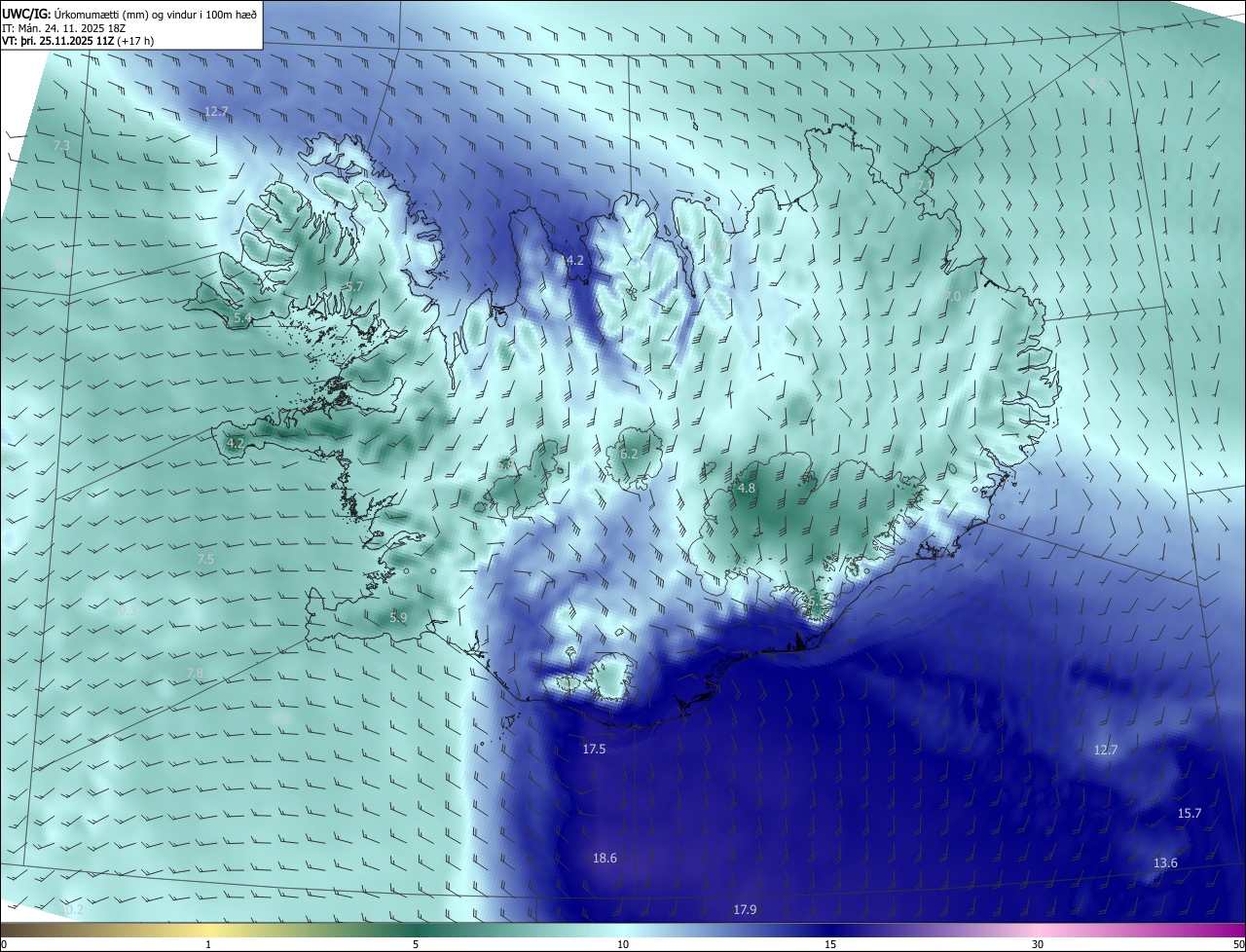Select the 5.4 value in the Westfjords
The height and width of the screenshot is (952, 1246).
[243, 317]
